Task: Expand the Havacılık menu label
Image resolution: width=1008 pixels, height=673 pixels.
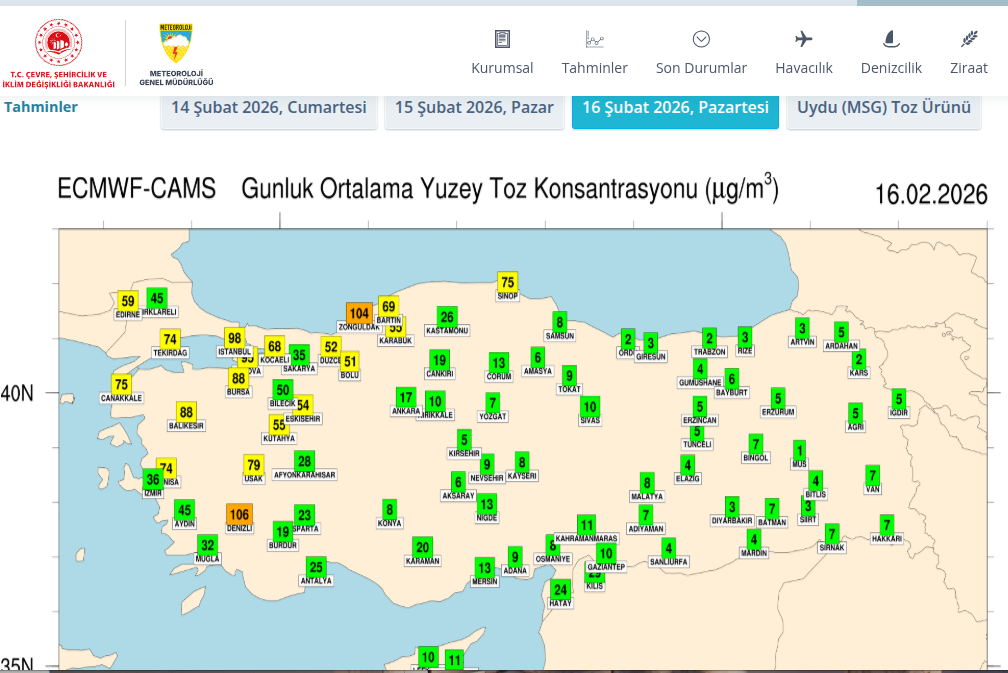Action: pos(803,68)
